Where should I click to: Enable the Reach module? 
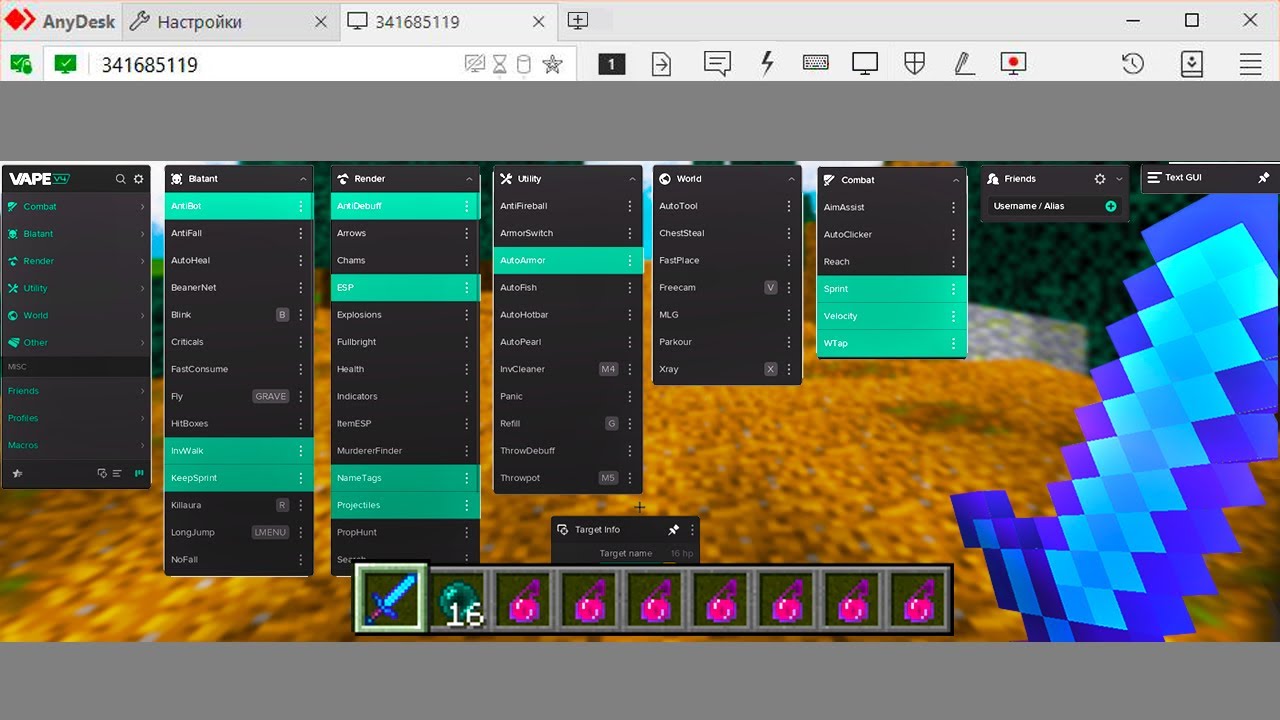tap(892, 262)
